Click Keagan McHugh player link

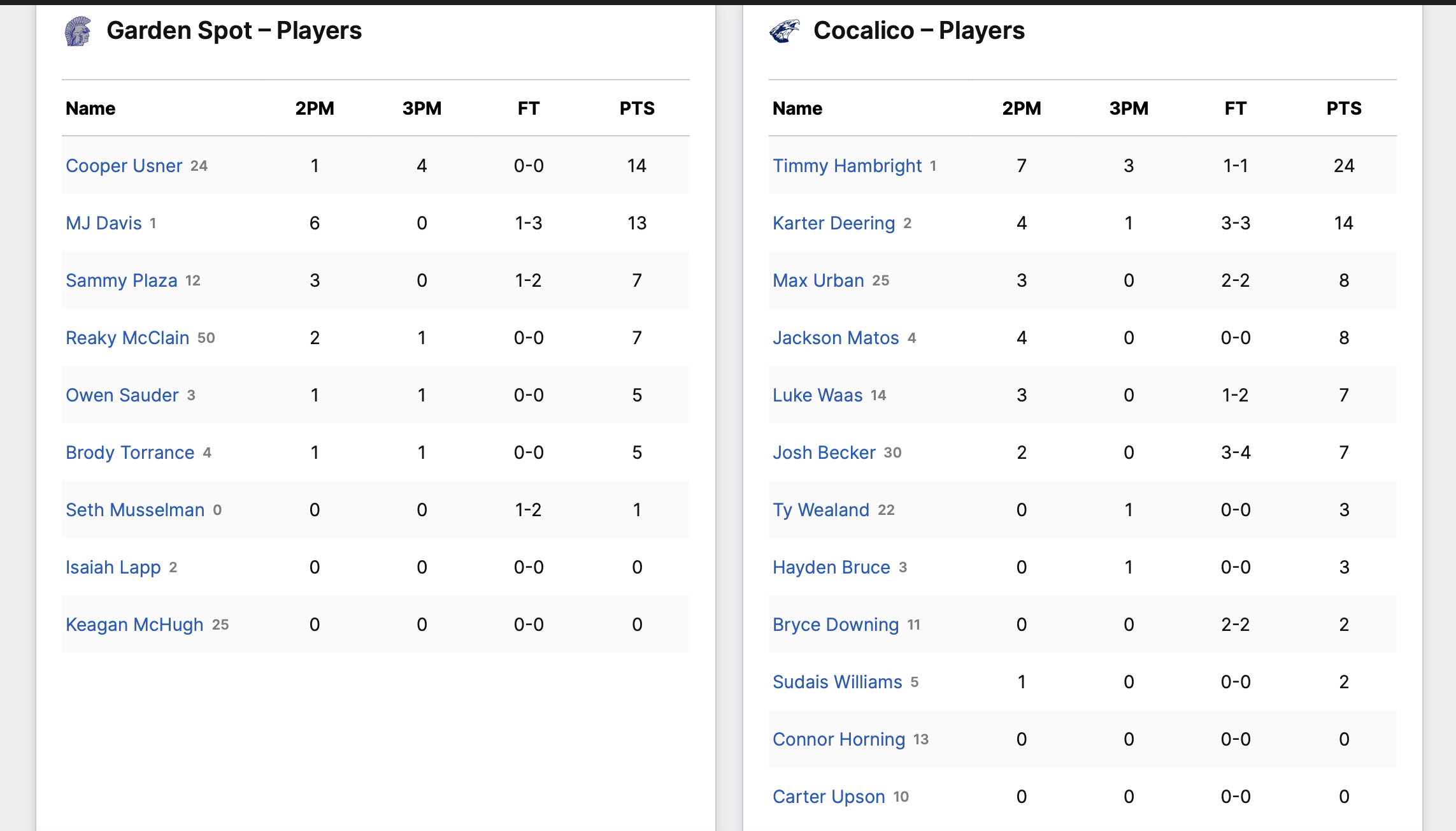pyautogui.click(x=134, y=625)
